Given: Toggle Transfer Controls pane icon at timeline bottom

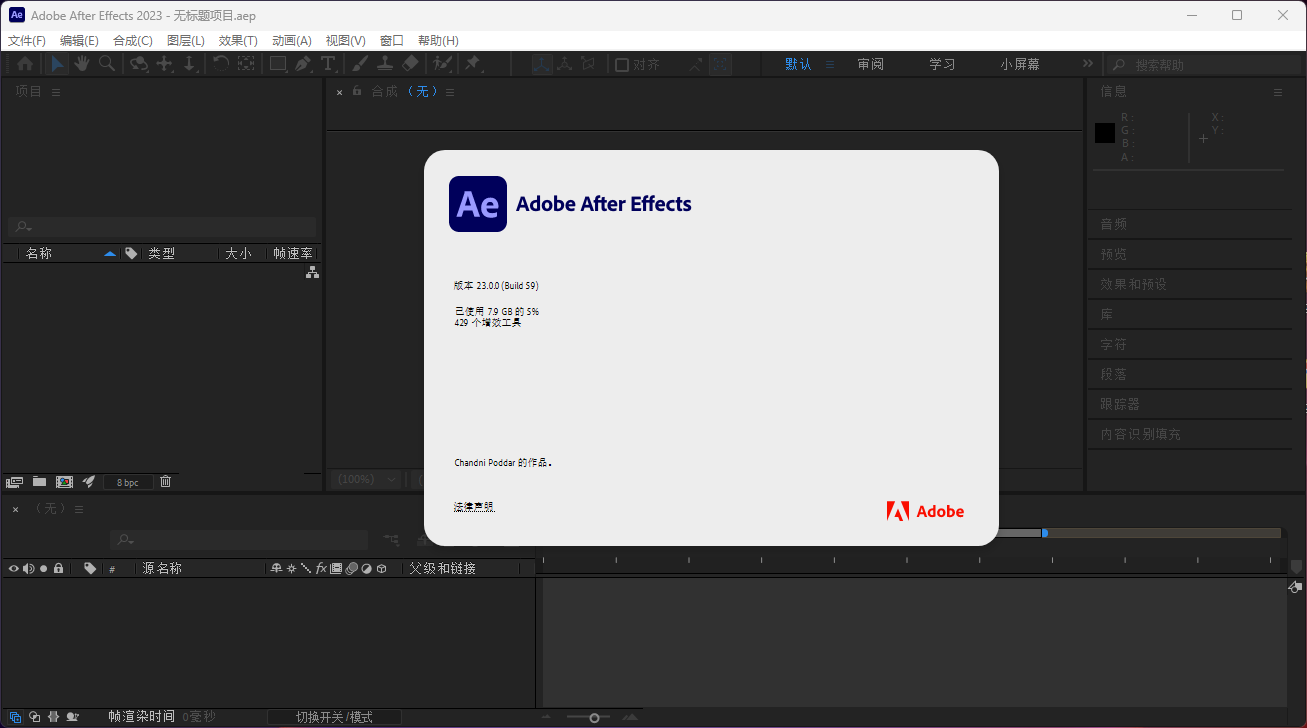Looking at the screenshot, I should pos(34,717).
